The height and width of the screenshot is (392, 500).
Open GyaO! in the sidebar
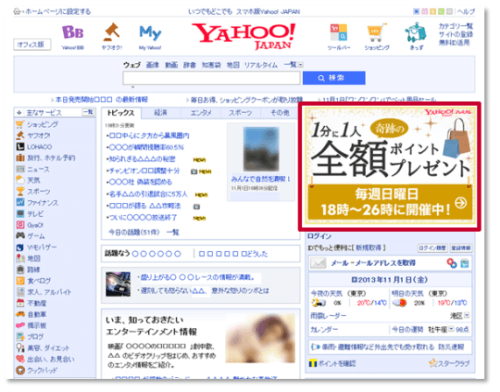coord(35,225)
